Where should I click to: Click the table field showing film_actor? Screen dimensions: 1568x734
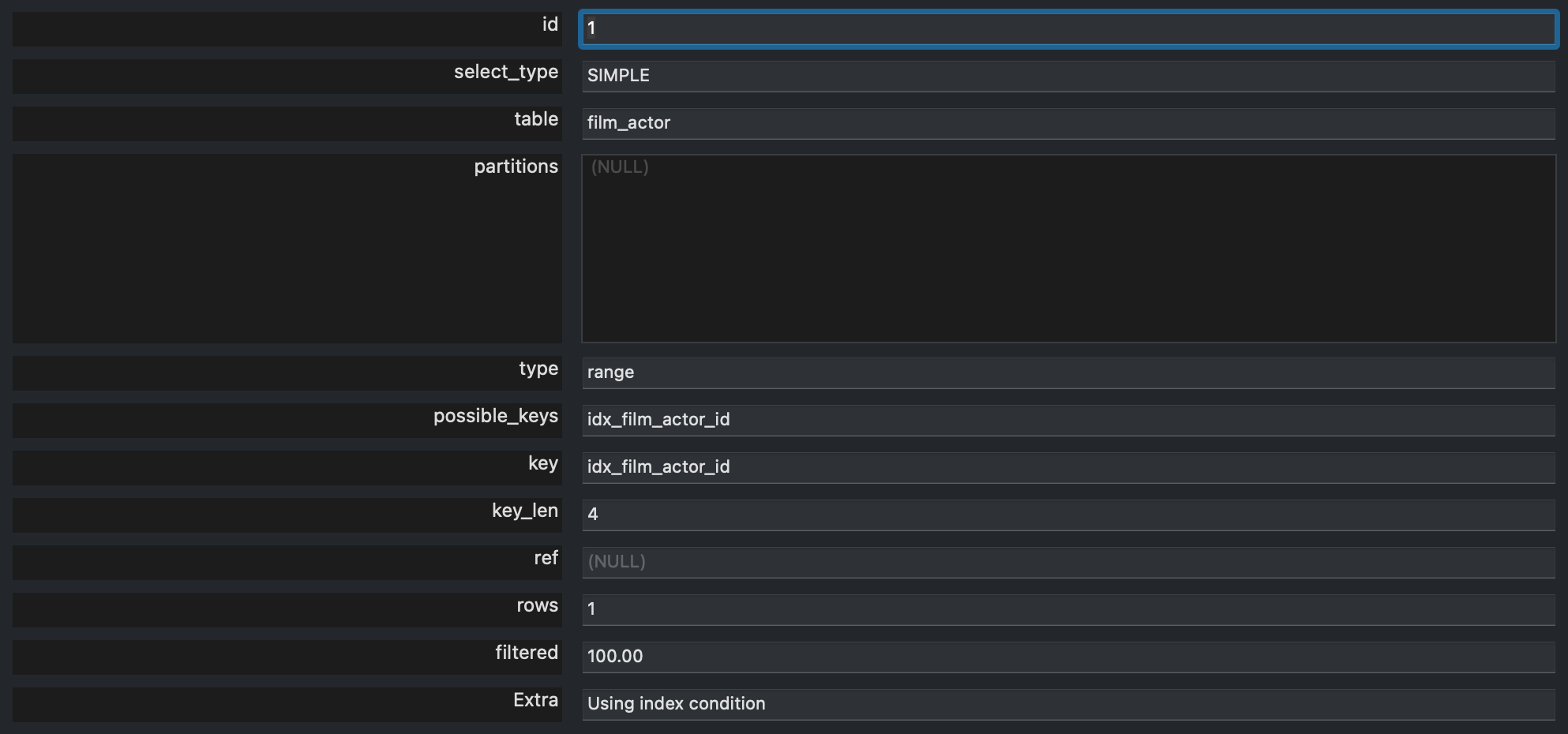pos(1067,123)
